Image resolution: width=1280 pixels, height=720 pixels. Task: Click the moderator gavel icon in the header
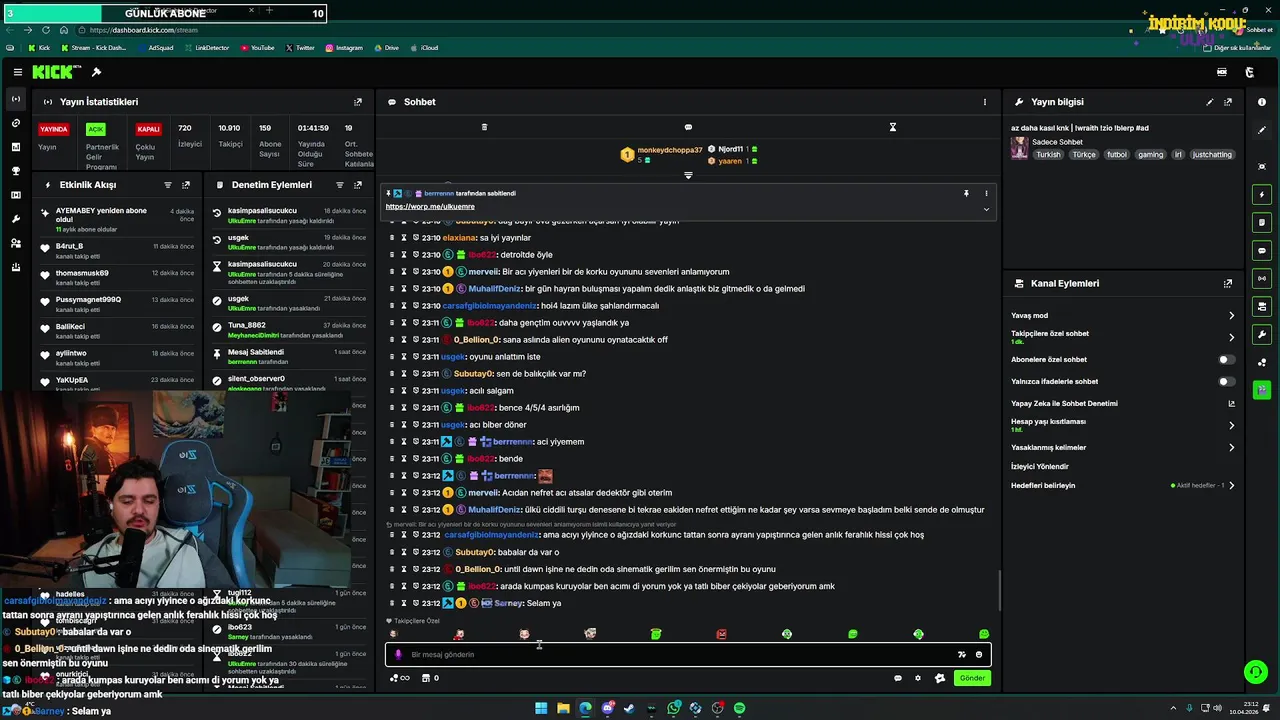pos(96,72)
